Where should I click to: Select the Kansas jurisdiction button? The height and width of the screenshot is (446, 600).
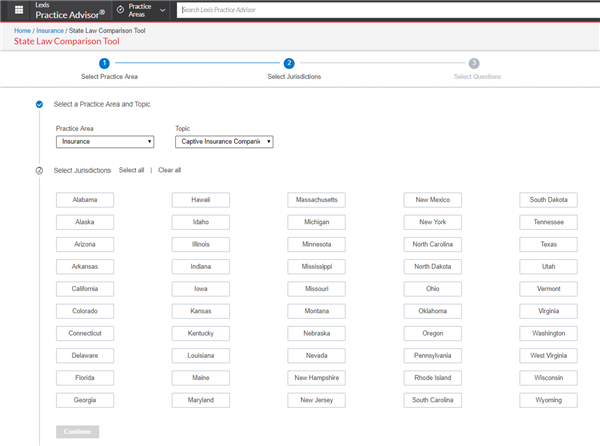[x=201, y=311]
